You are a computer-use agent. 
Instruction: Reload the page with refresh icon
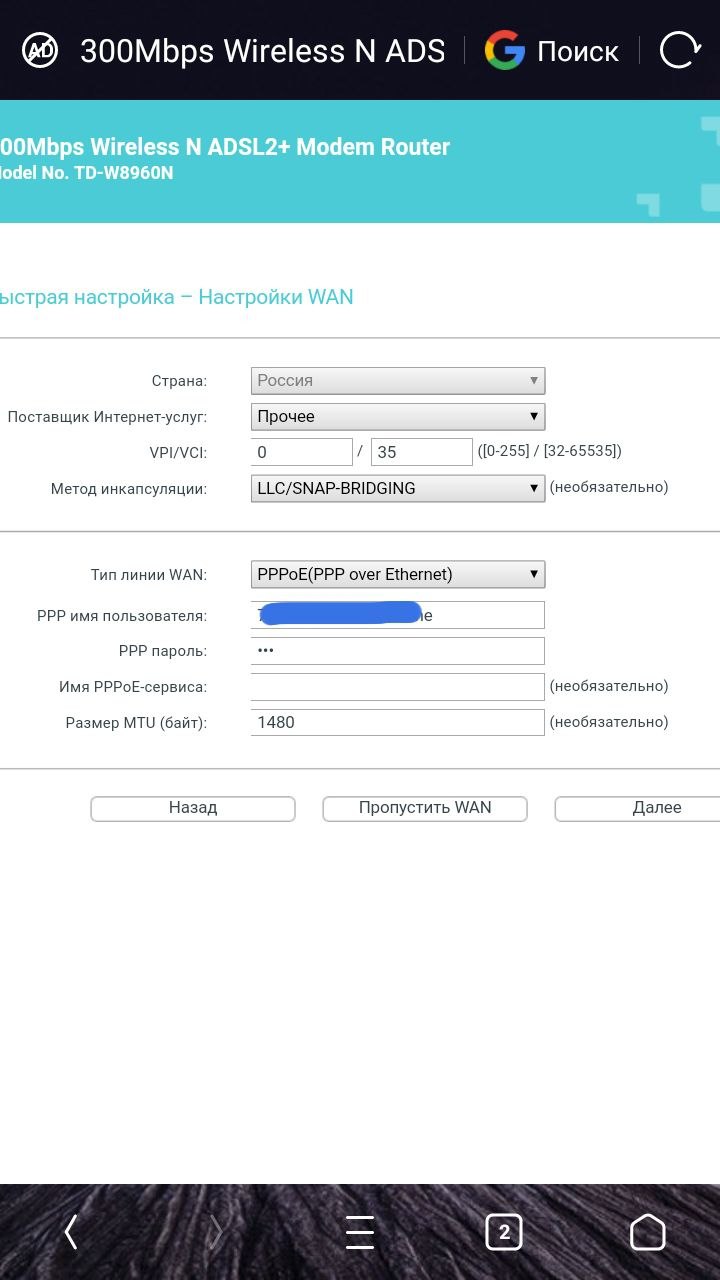pyautogui.click(x=680, y=50)
